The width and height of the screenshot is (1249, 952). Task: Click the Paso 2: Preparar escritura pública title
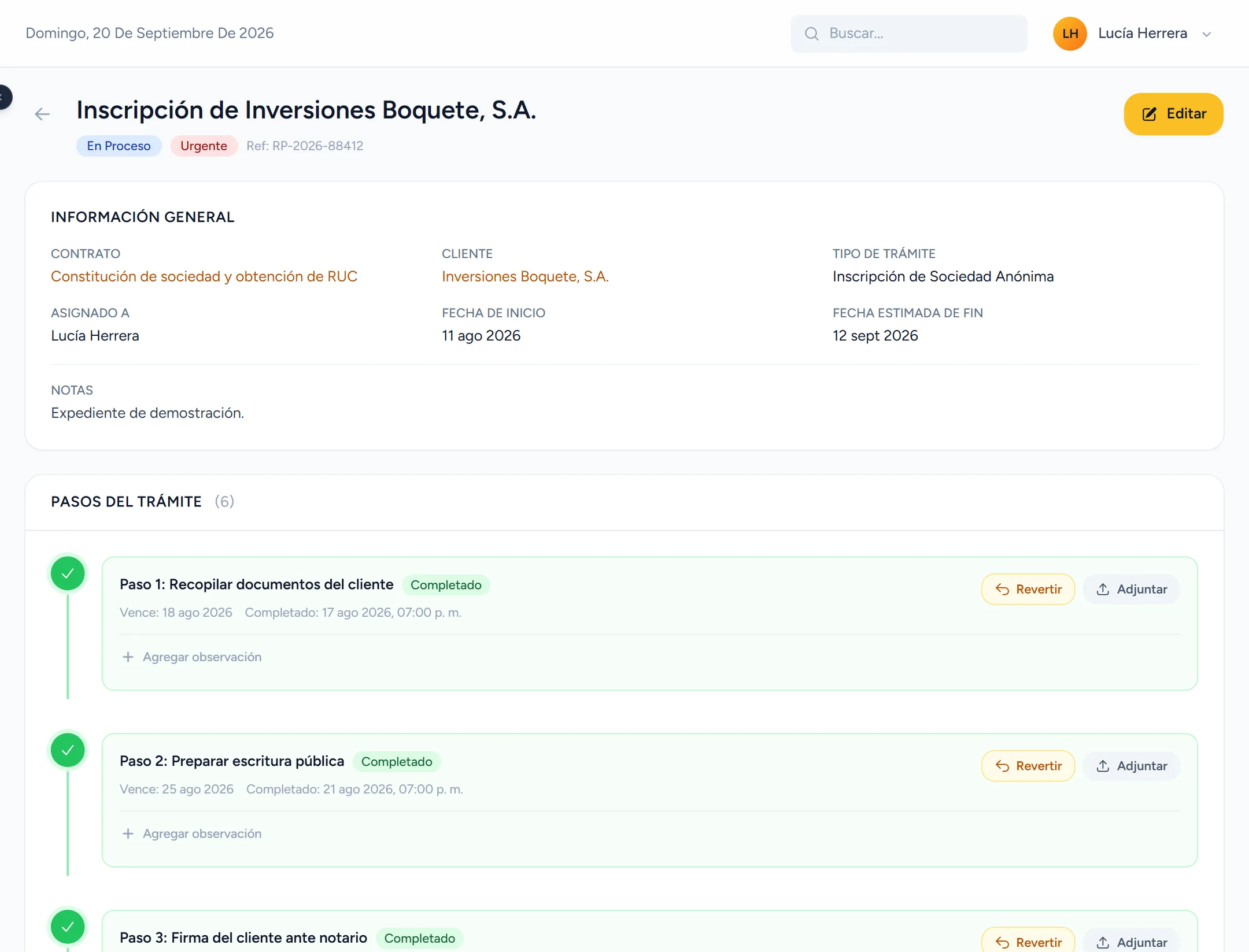click(232, 761)
